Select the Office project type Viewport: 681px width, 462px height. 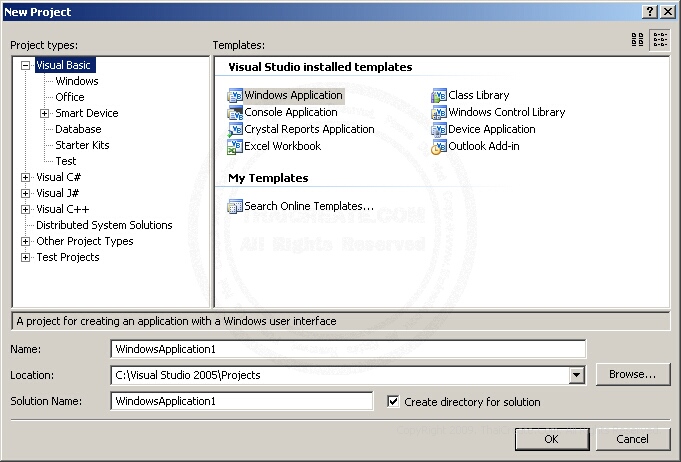[x=70, y=97]
